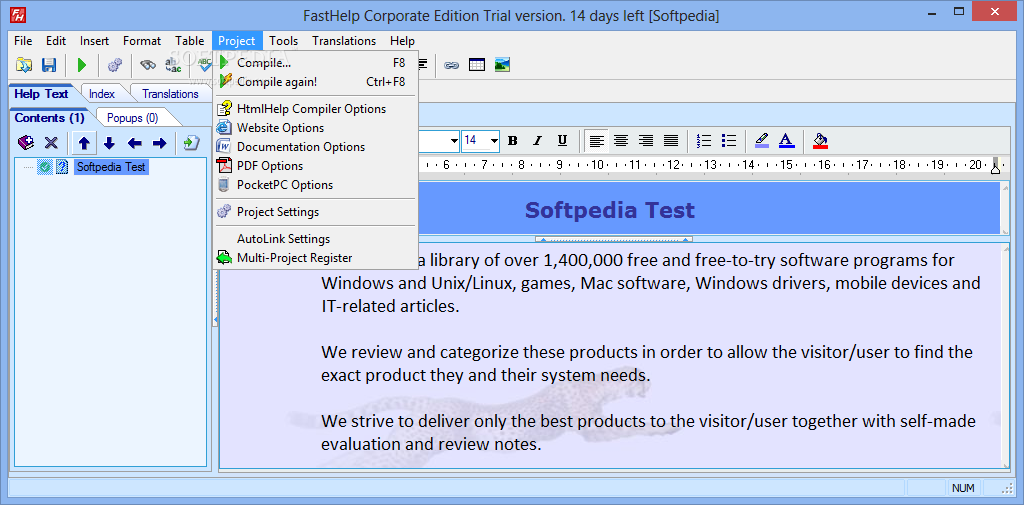The width and height of the screenshot is (1024, 505).
Task: Close the open Project menu
Action: (237, 41)
